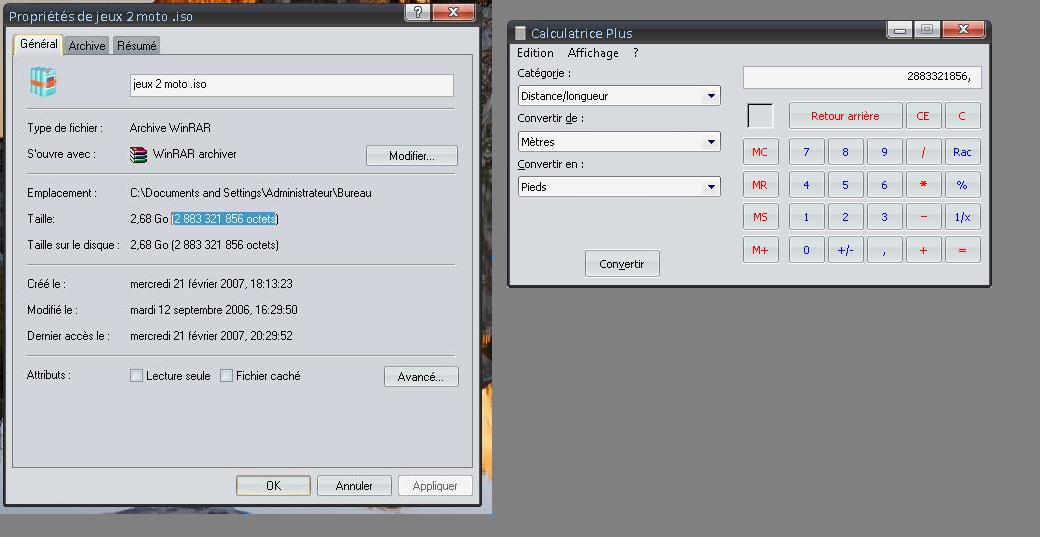Screen dimensions: 1040x537
Task: Click the digit 5 key
Action: 846,185
